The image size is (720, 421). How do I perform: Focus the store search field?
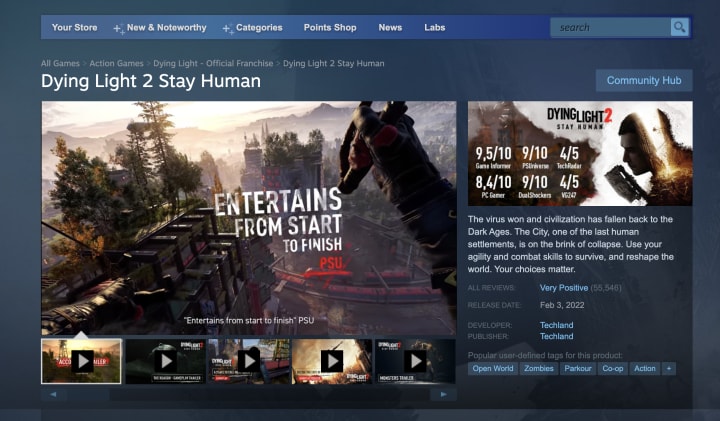610,28
